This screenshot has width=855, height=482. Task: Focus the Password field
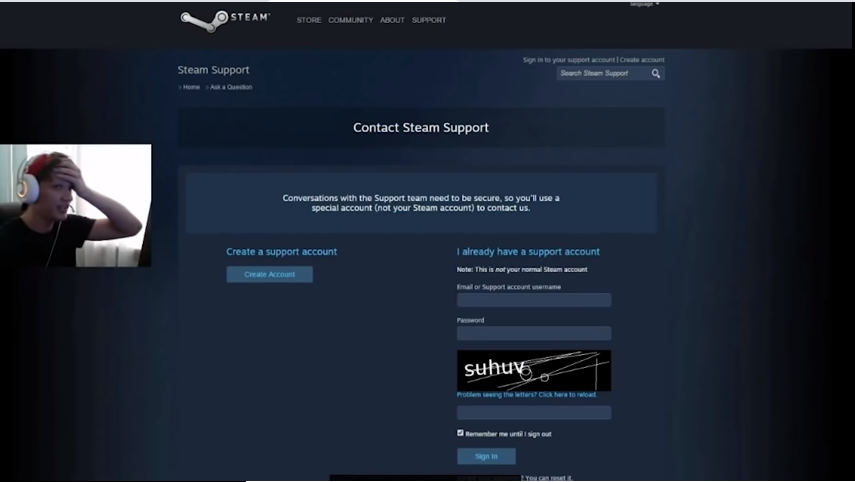(x=534, y=333)
